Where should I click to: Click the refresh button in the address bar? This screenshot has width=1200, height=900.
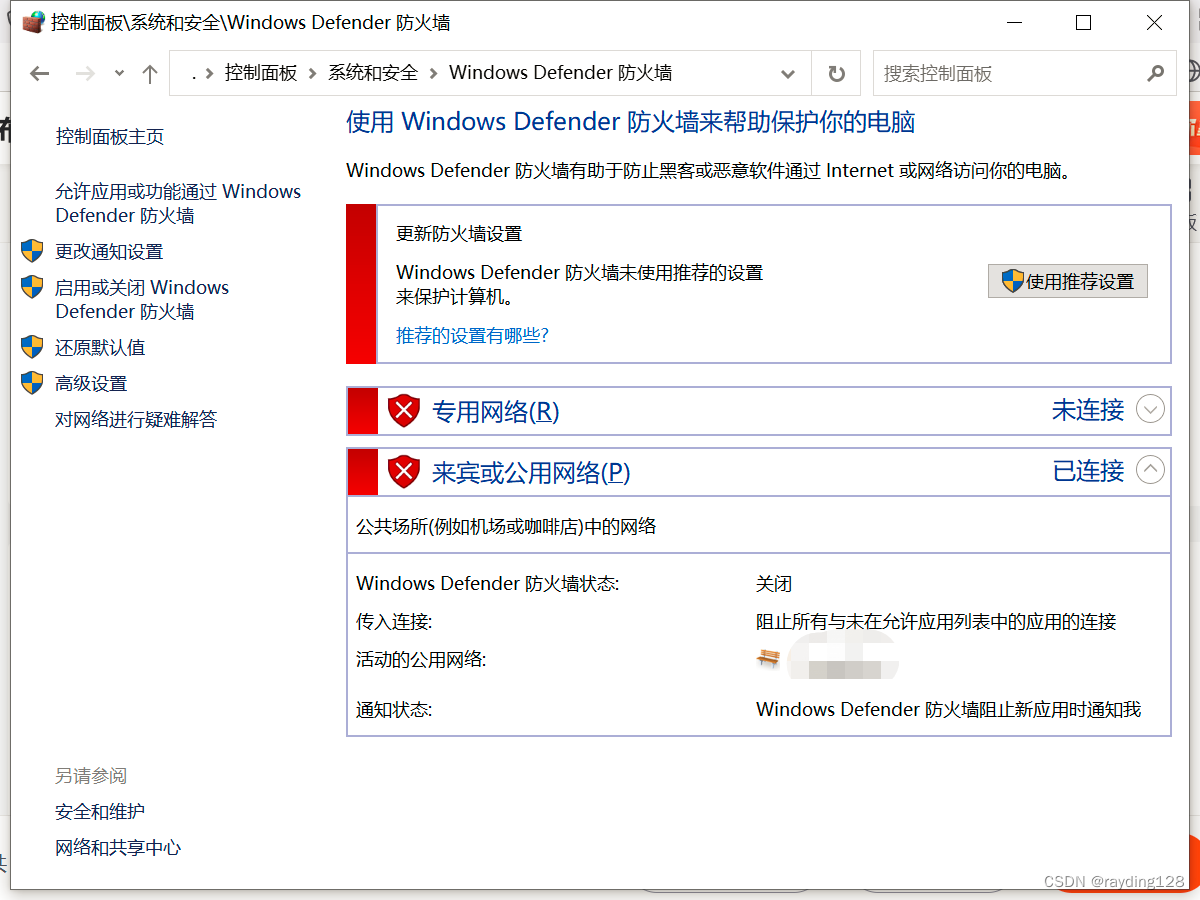click(x=836, y=73)
